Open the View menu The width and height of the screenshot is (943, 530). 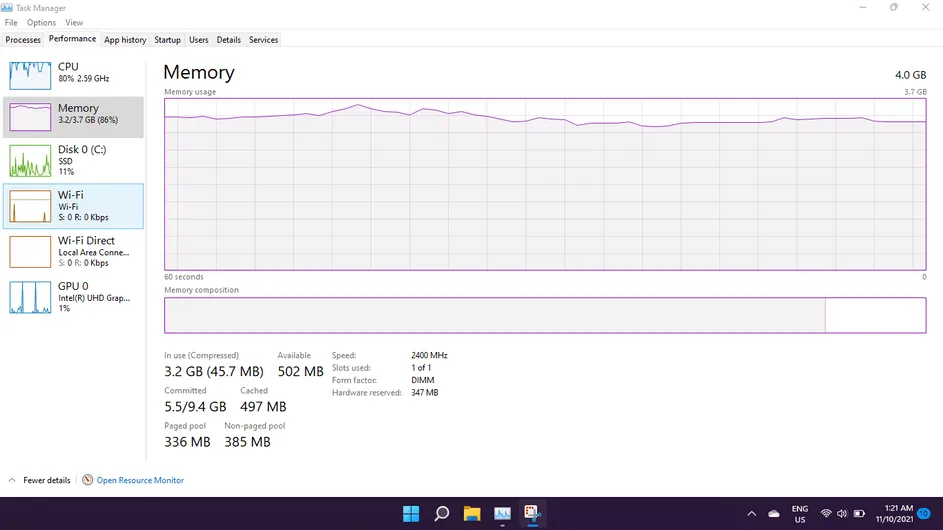pyautogui.click(x=74, y=22)
